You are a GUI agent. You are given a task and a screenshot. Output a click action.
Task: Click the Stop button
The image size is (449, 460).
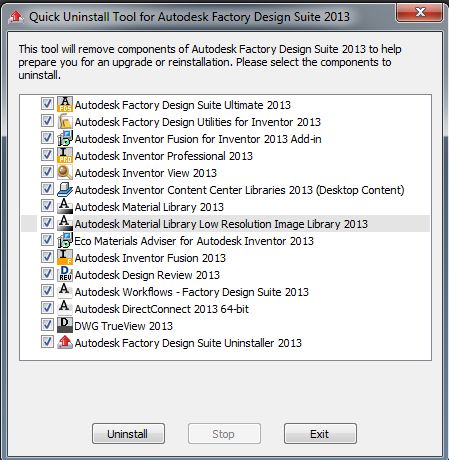[x=224, y=434]
